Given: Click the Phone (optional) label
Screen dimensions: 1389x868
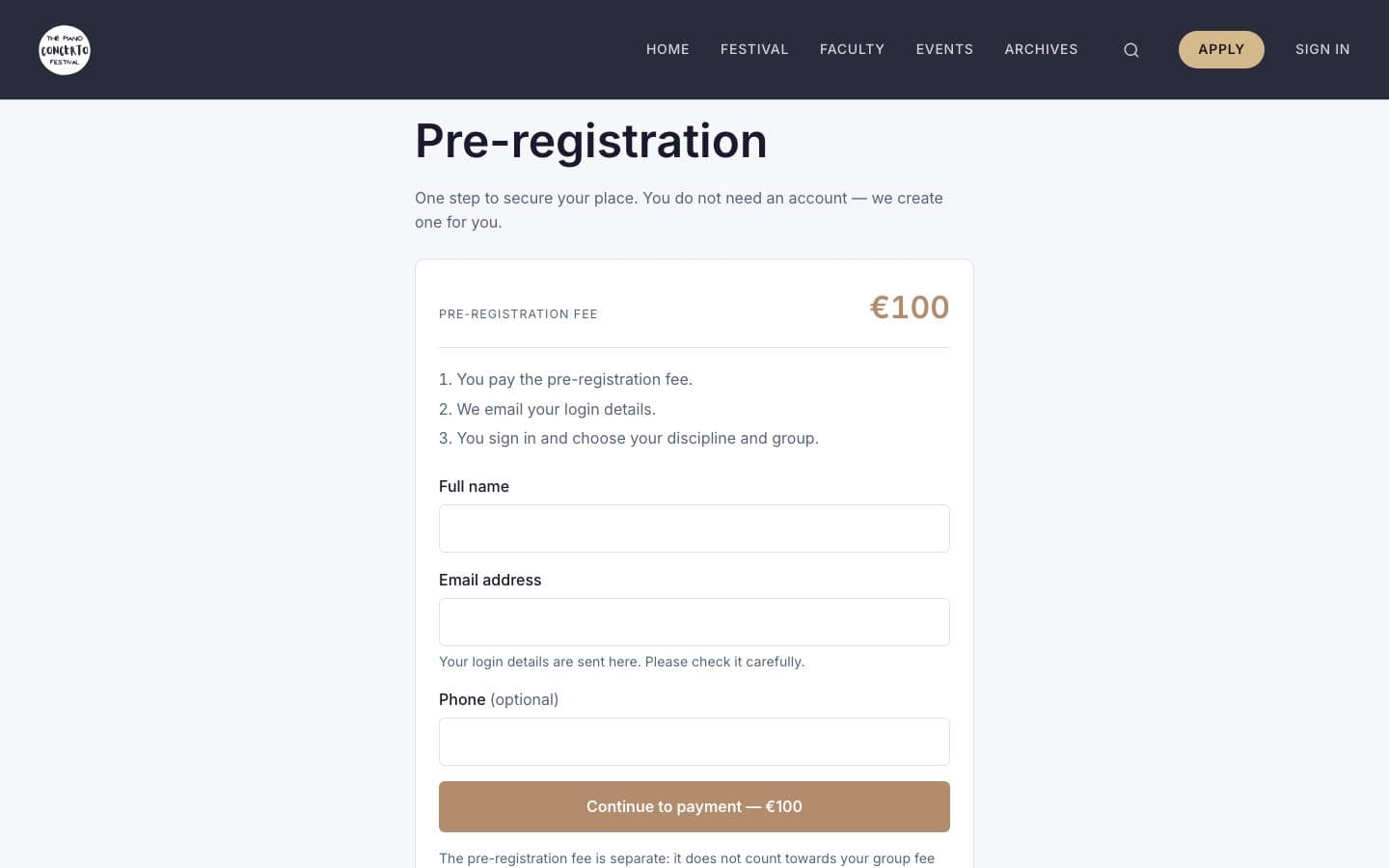Looking at the screenshot, I should pos(499,699).
